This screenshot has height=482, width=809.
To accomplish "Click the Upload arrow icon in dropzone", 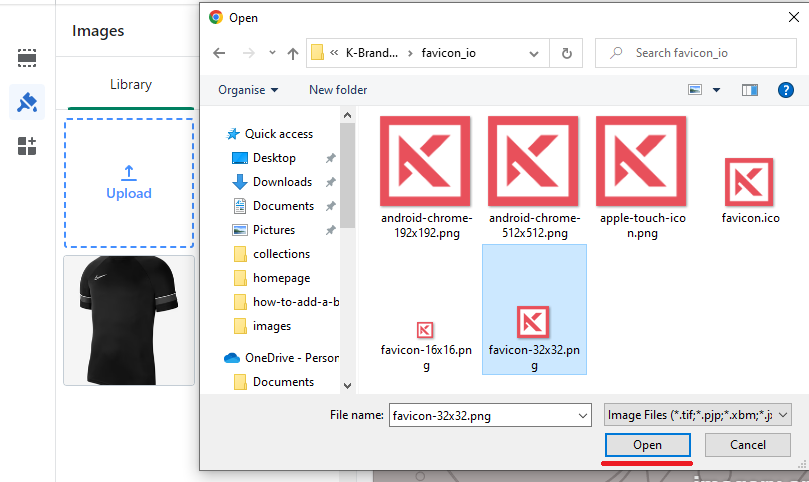I will click(129, 173).
